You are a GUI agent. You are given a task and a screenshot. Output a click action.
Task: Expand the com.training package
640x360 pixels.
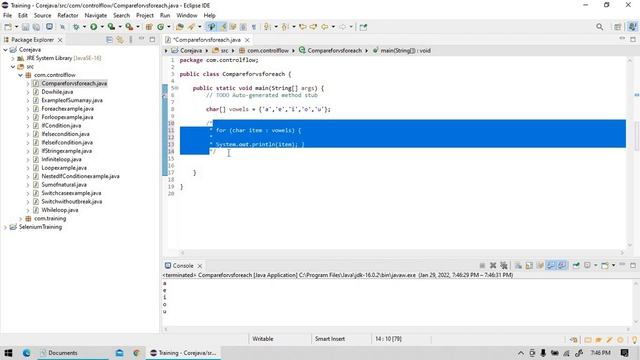click(20, 219)
